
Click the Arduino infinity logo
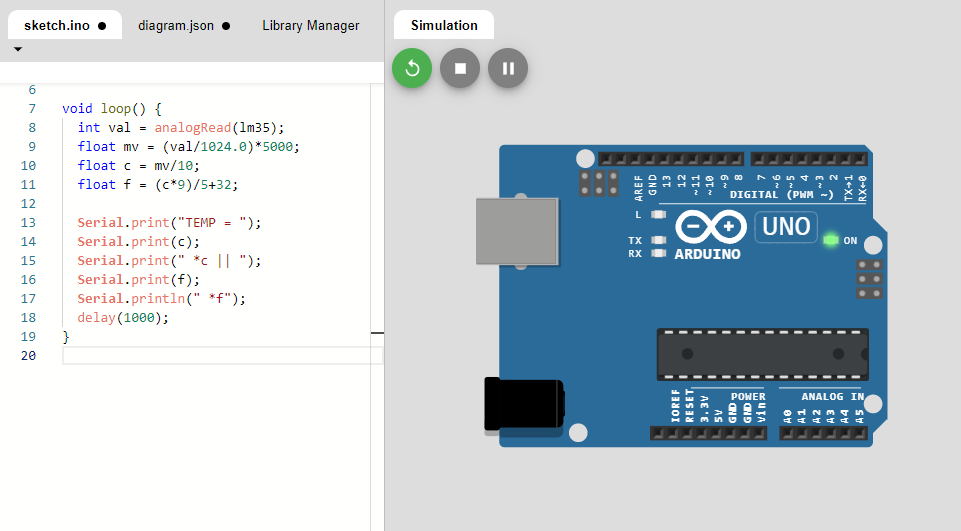tap(711, 227)
